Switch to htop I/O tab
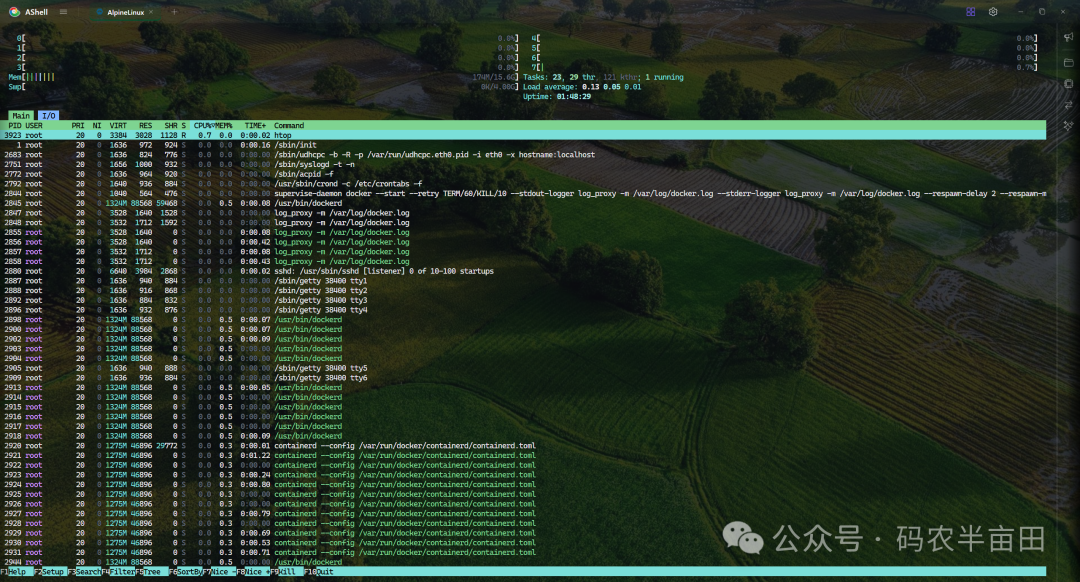This screenshot has width=1080, height=582. point(48,116)
